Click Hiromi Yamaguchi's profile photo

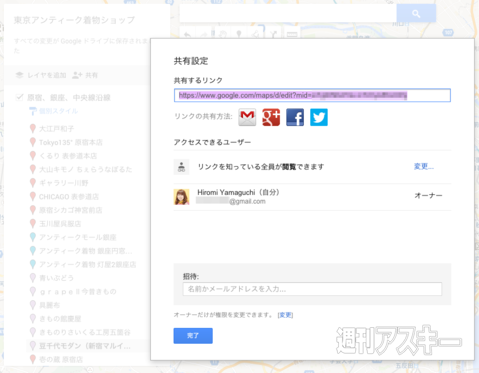(181, 197)
